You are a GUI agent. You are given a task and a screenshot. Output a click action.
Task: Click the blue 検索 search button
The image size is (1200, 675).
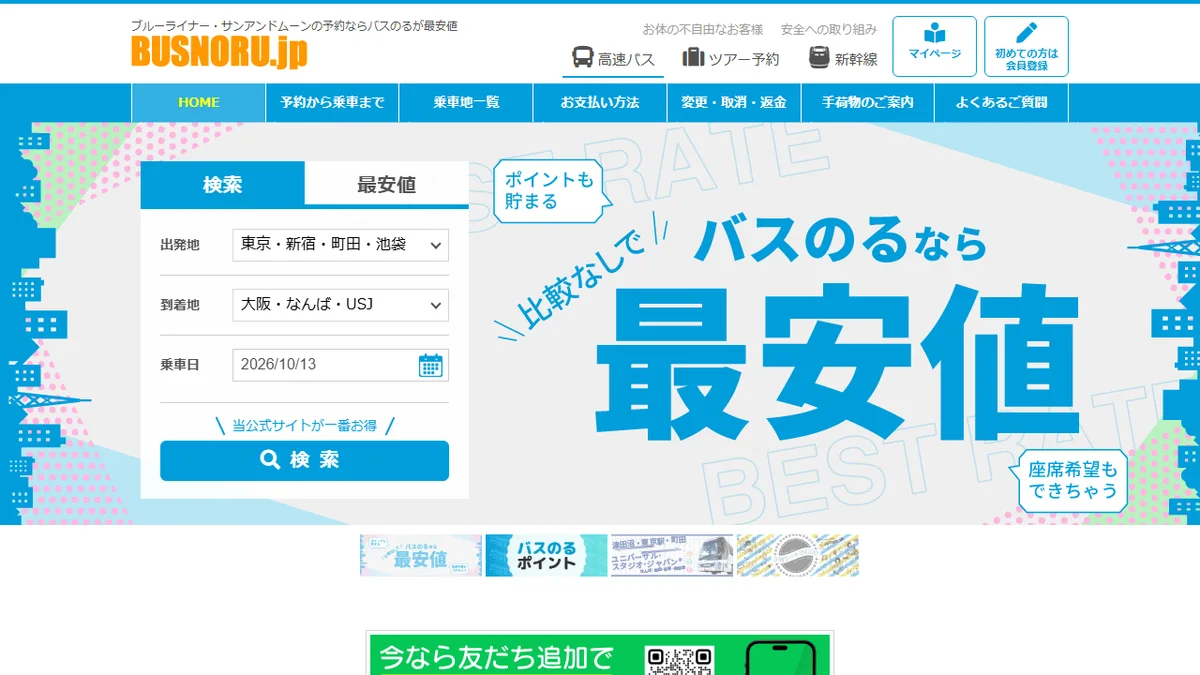click(304, 460)
